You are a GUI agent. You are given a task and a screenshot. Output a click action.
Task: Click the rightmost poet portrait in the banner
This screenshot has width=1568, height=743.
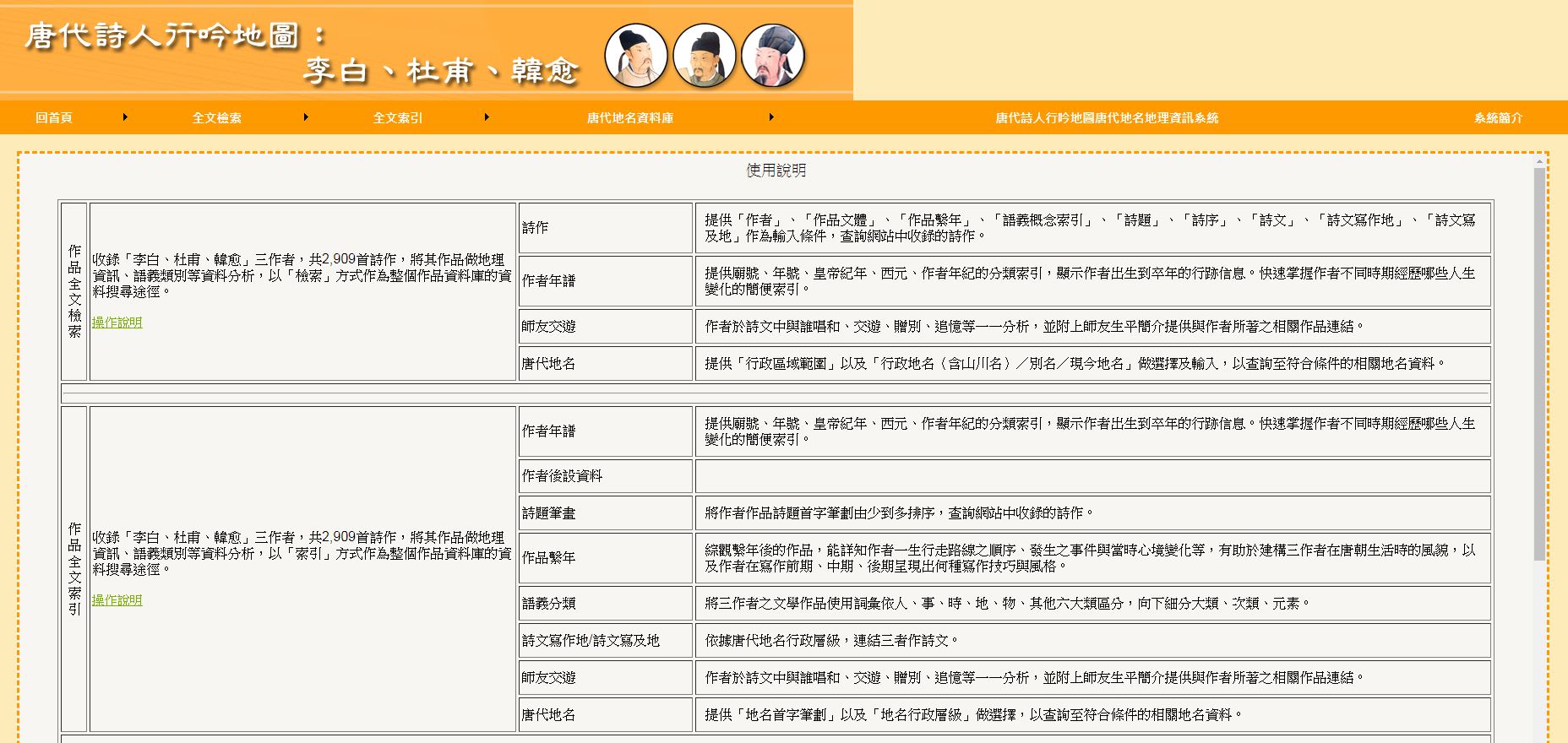pyautogui.click(x=772, y=56)
